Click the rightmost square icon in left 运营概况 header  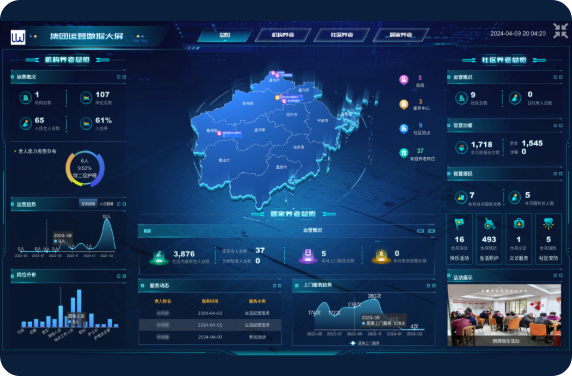124,77
